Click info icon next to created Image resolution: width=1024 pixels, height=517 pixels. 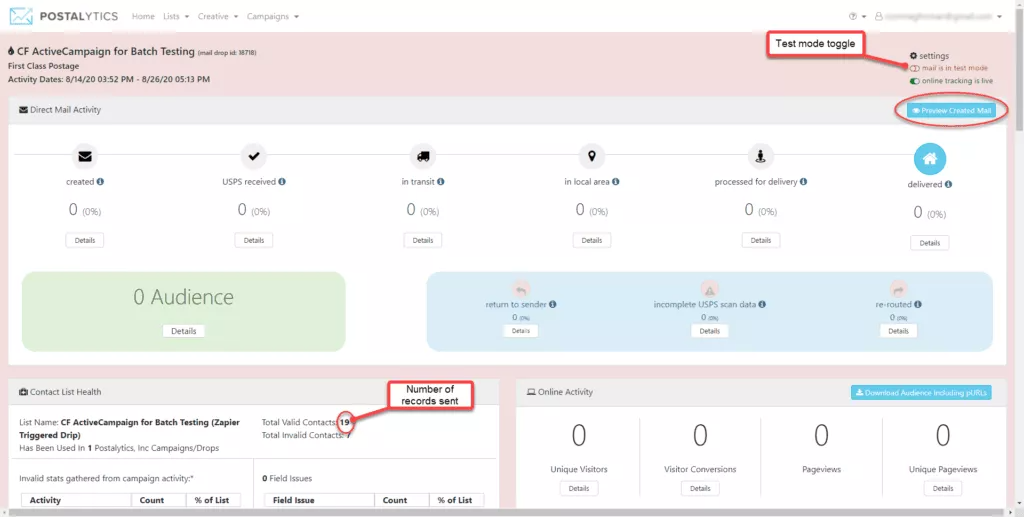[x=101, y=181]
